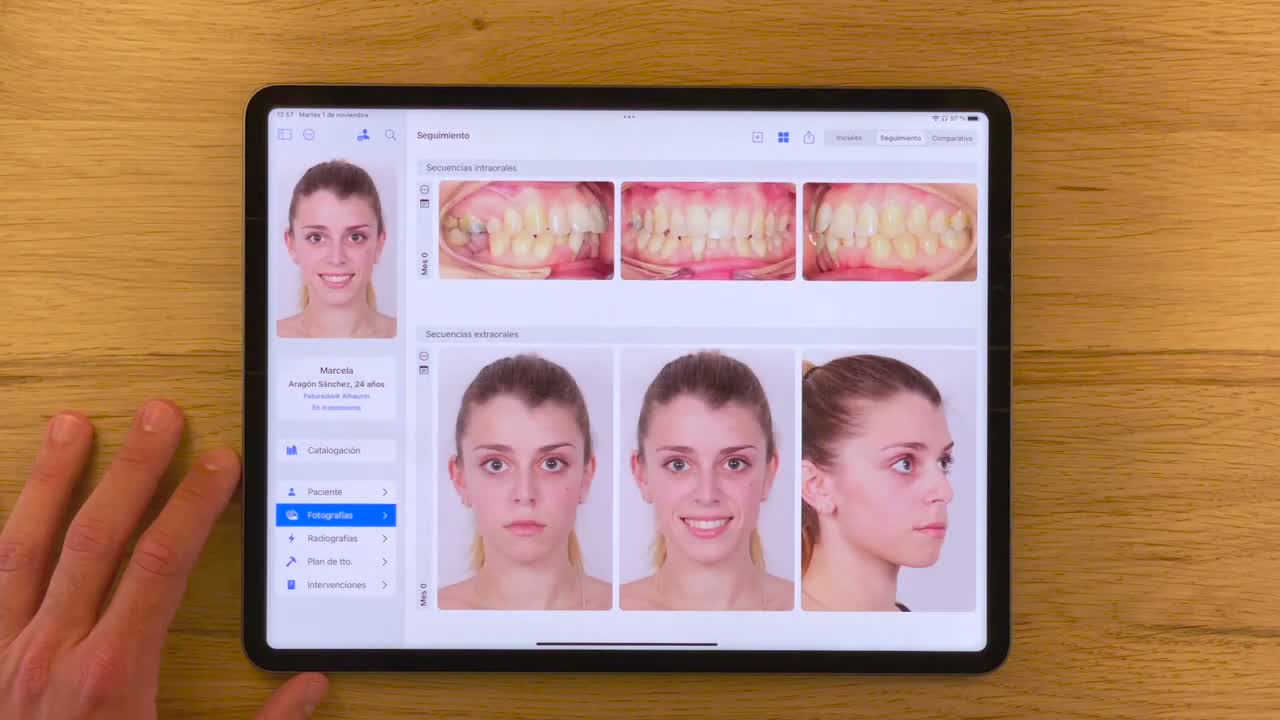Expand the Intervenciones chevron
Screen dimensions: 1280x720
coord(385,585)
